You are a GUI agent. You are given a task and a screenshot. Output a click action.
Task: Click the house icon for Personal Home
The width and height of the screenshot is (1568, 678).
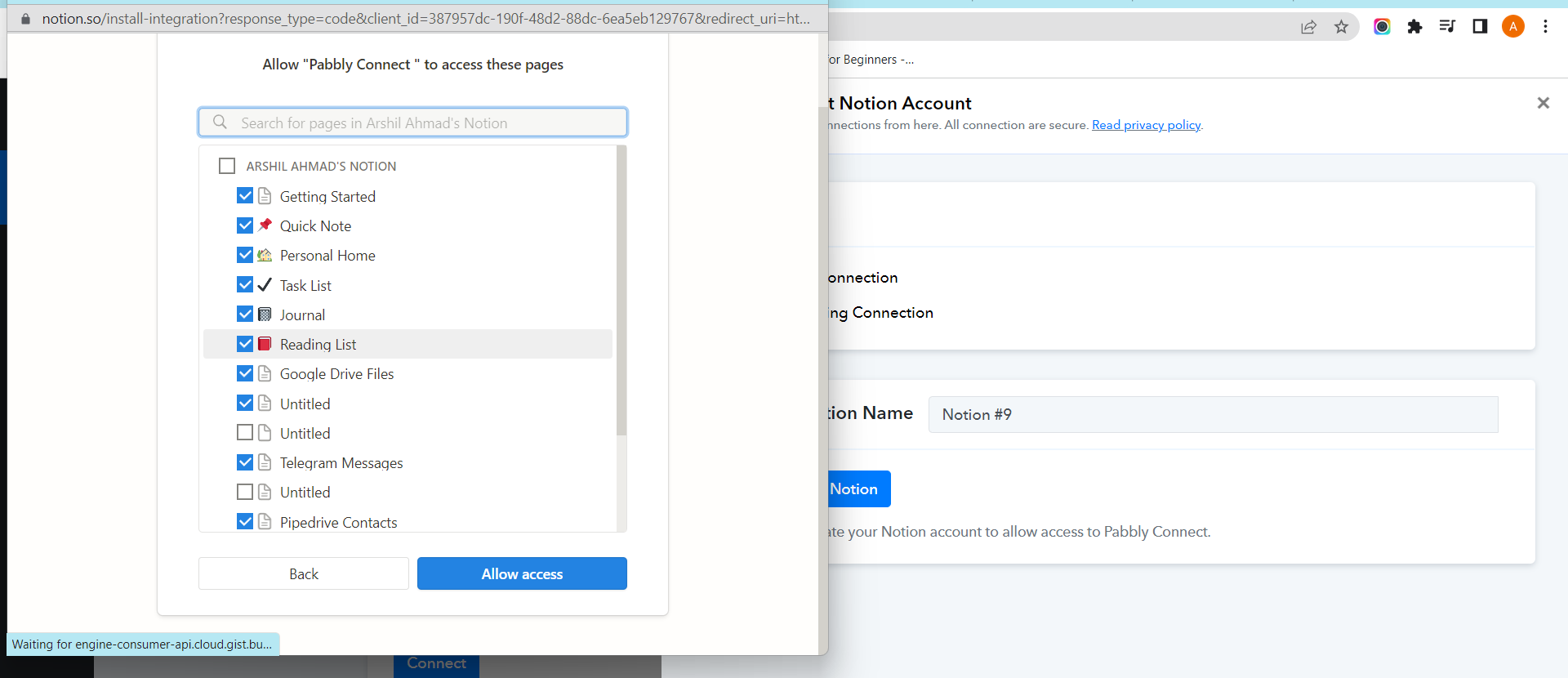265,255
